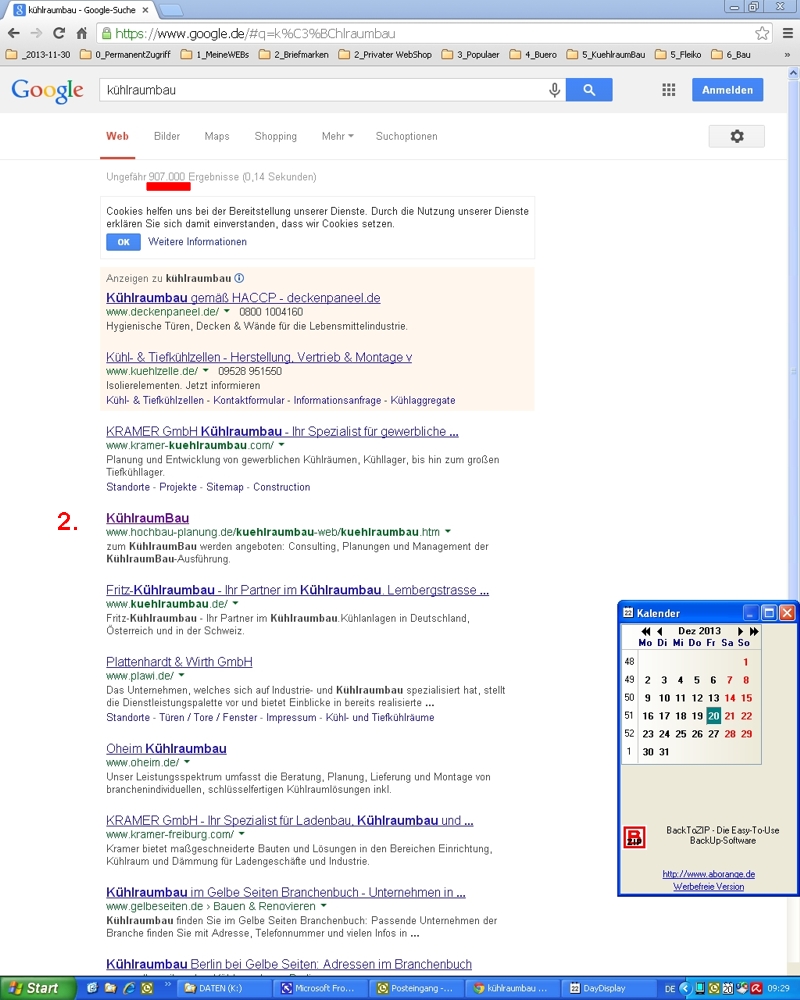
Task: Select the Shopping search tab
Action: (275, 137)
